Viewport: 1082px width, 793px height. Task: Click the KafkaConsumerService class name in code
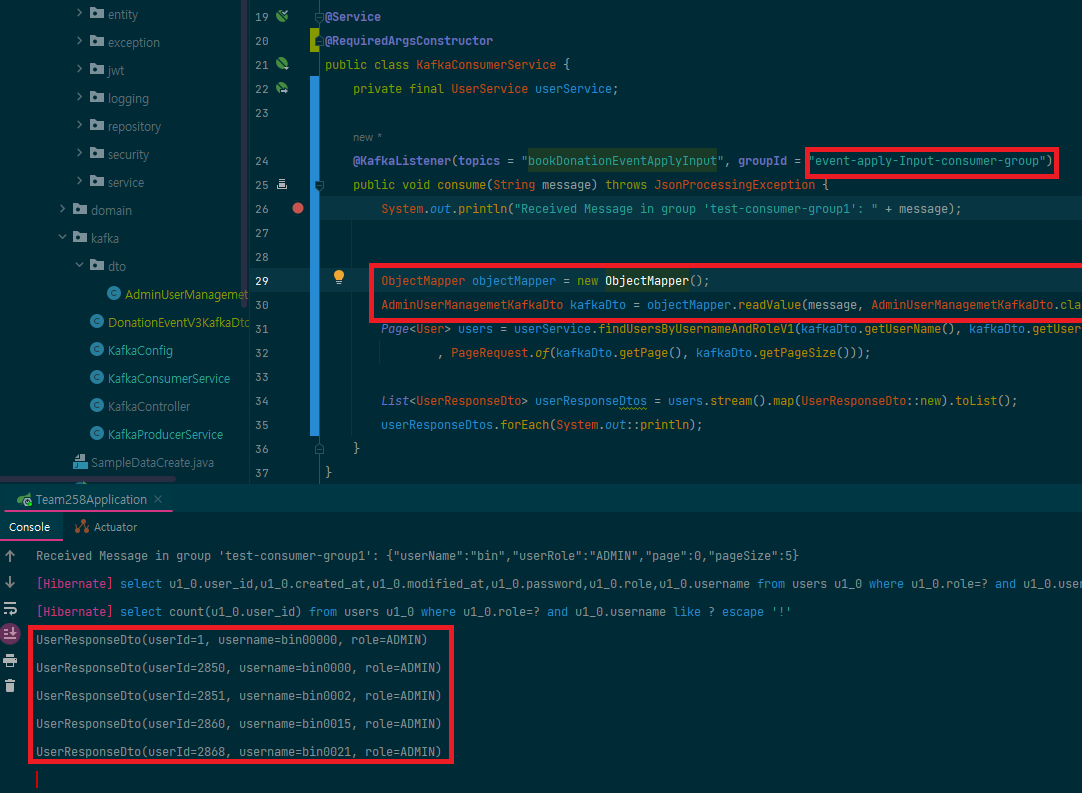(x=486, y=65)
